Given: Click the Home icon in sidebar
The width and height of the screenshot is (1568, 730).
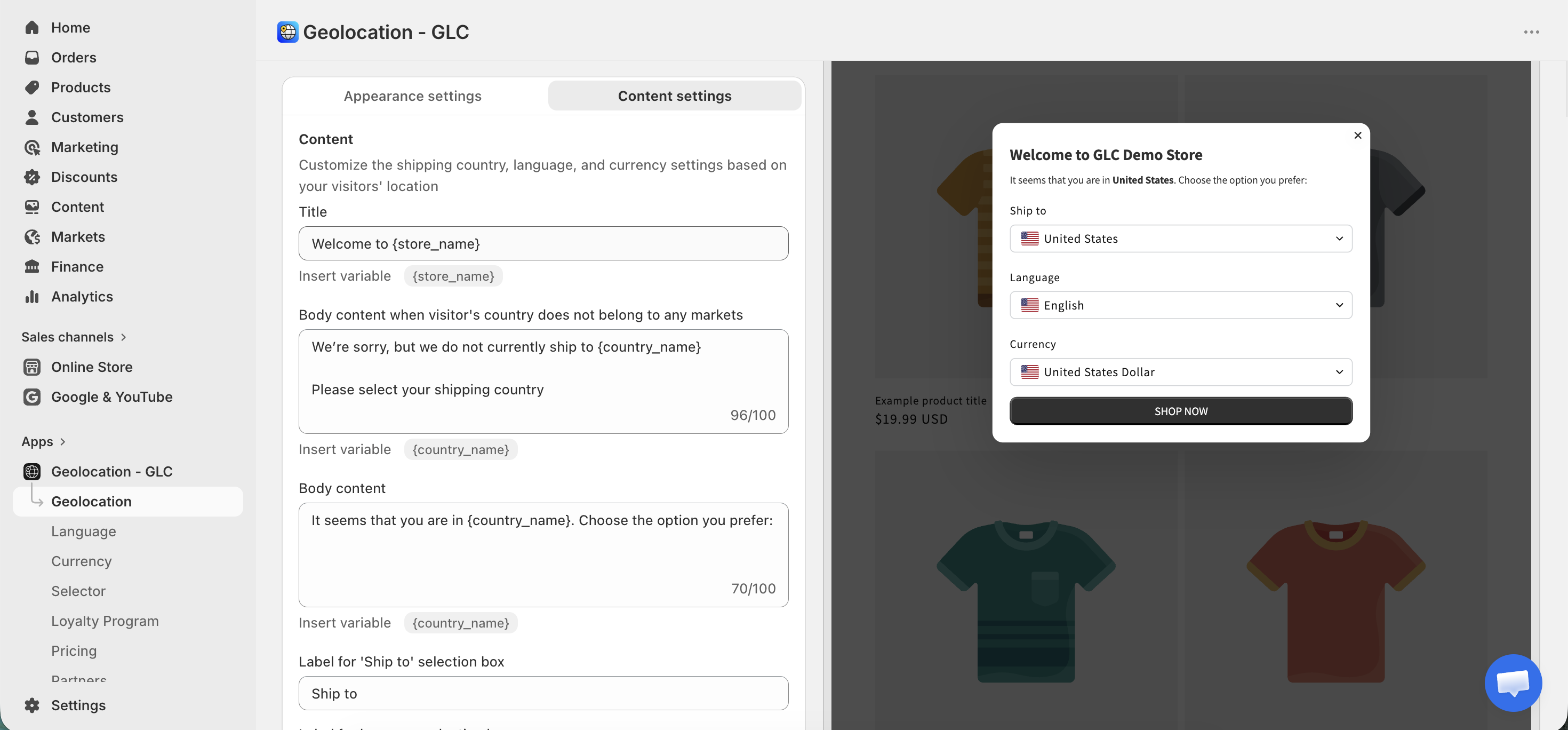Looking at the screenshot, I should click(x=32, y=27).
